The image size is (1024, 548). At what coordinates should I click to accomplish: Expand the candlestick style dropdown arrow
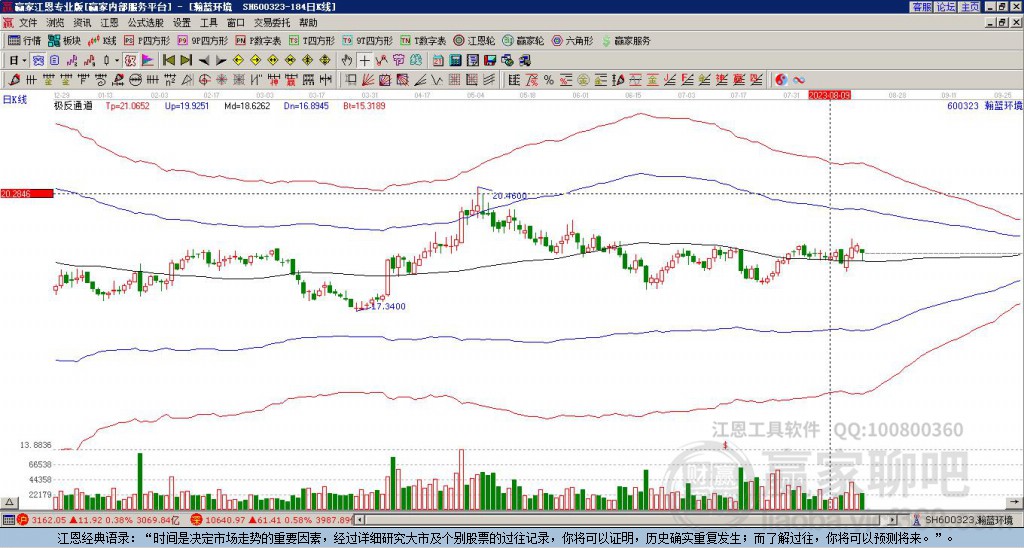117,61
